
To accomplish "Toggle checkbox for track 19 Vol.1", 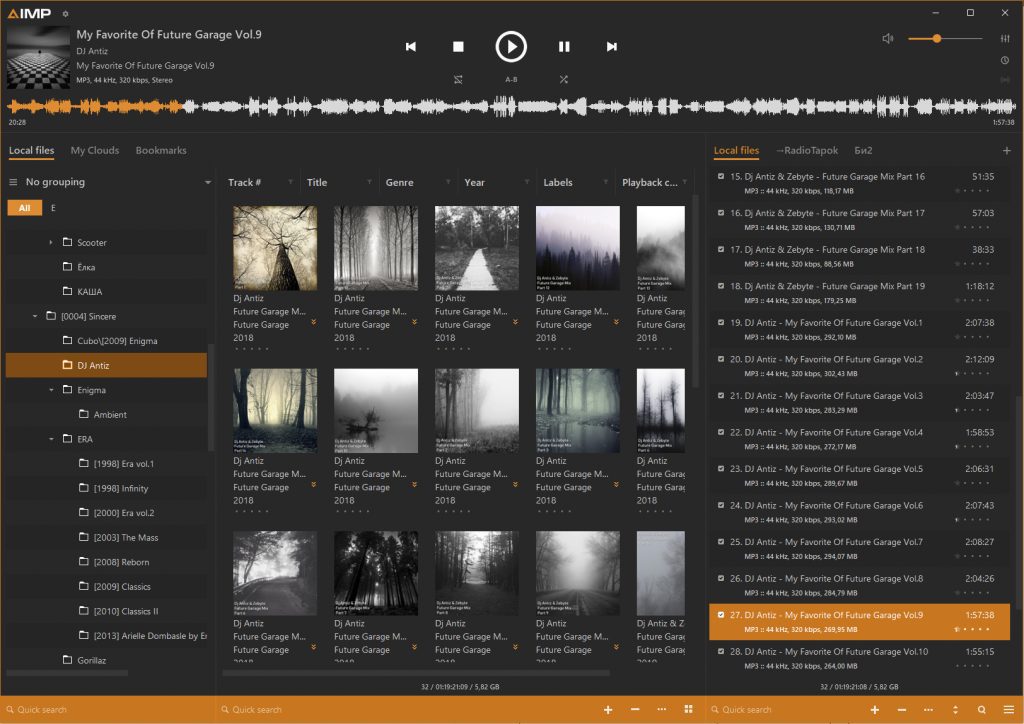I will [x=721, y=323].
